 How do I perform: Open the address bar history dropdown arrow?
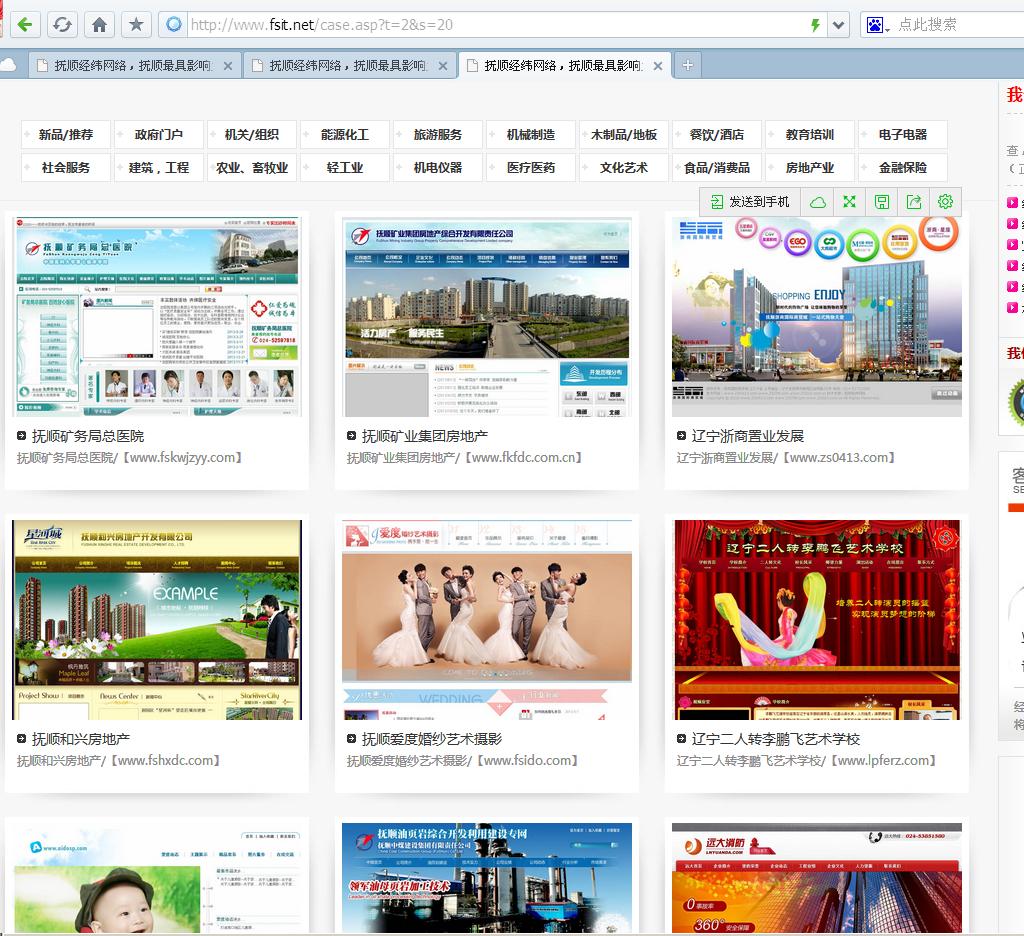pos(839,25)
